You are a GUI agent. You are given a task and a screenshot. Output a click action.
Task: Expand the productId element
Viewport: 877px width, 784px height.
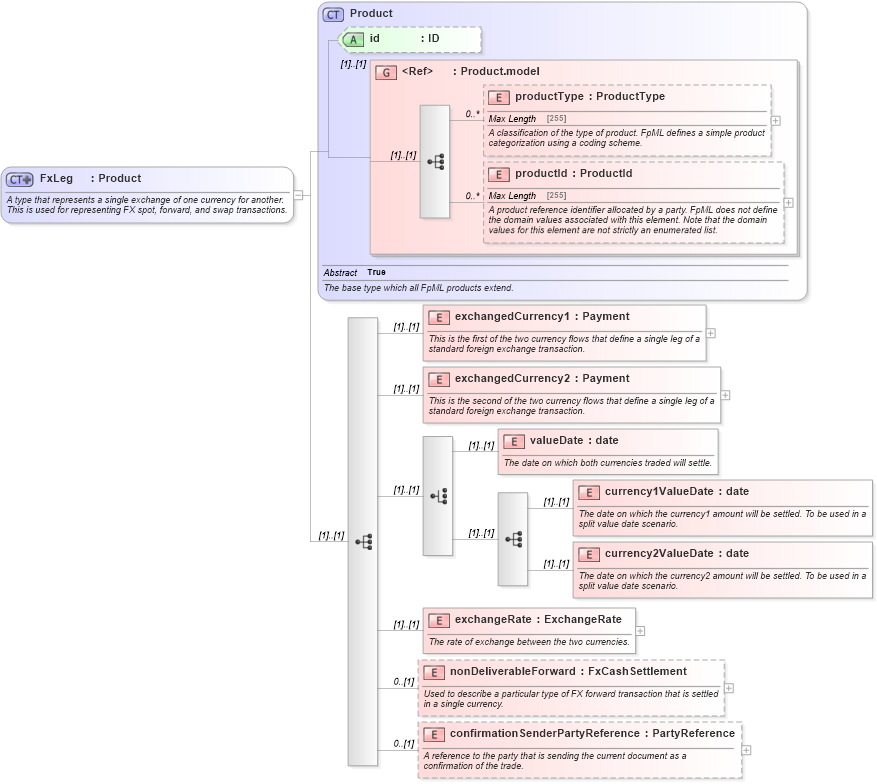pyautogui.click(x=789, y=203)
